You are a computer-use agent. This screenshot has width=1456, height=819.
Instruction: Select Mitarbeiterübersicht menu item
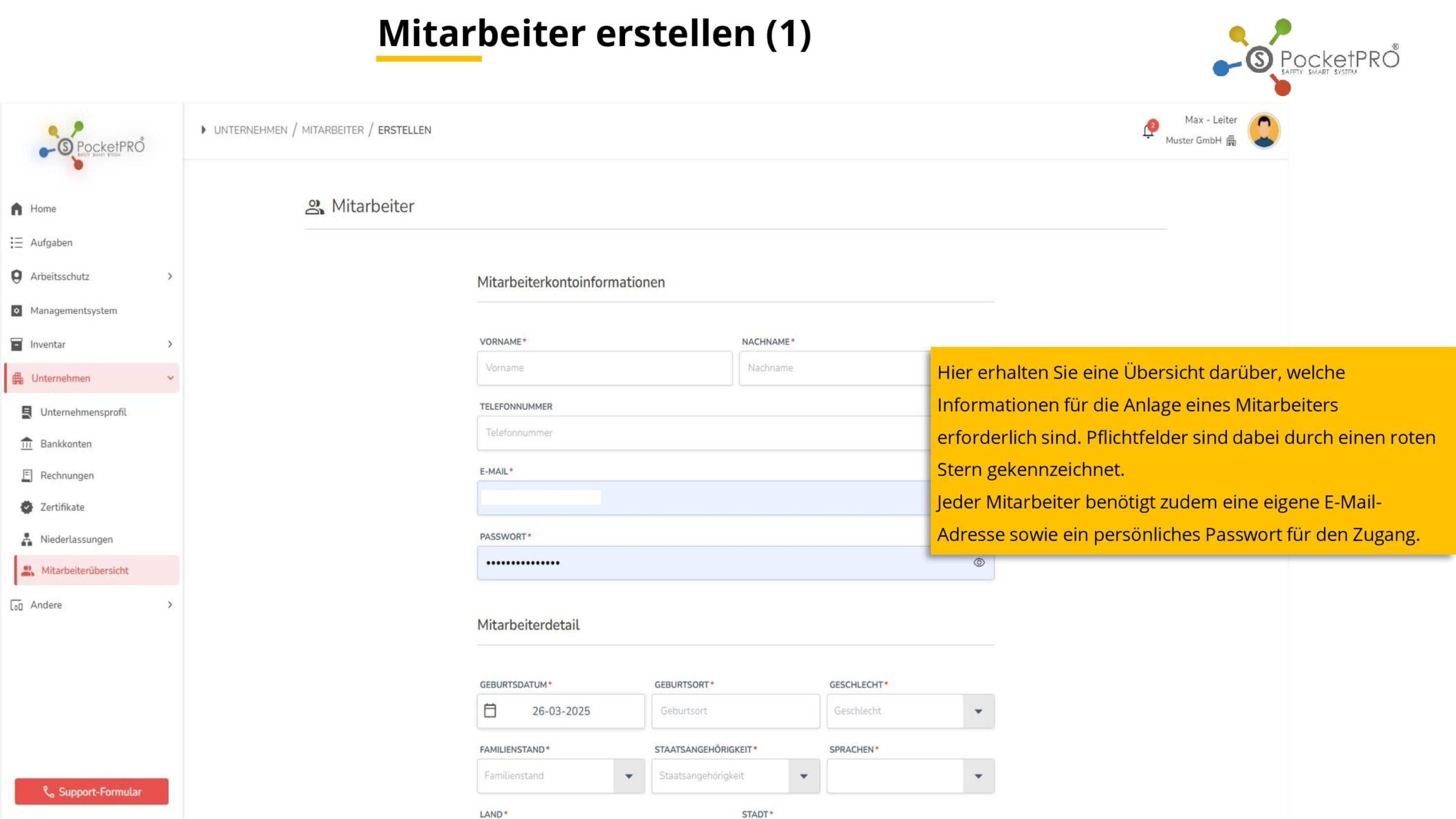click(97, 570)
